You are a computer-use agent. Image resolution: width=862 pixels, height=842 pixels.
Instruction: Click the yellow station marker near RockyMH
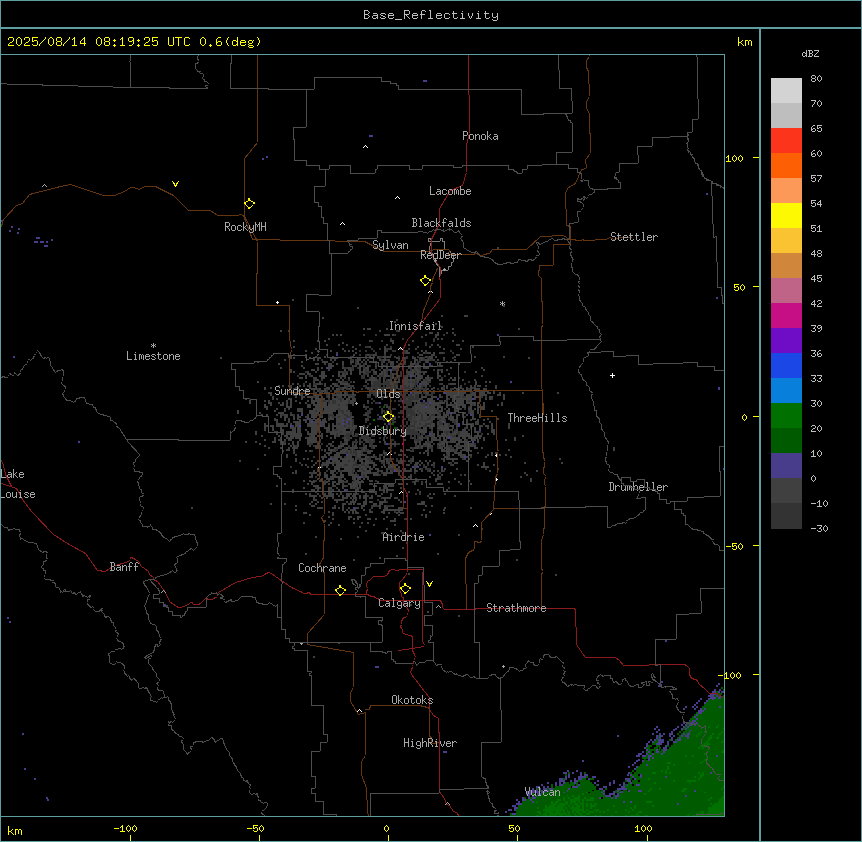(249, 203)
